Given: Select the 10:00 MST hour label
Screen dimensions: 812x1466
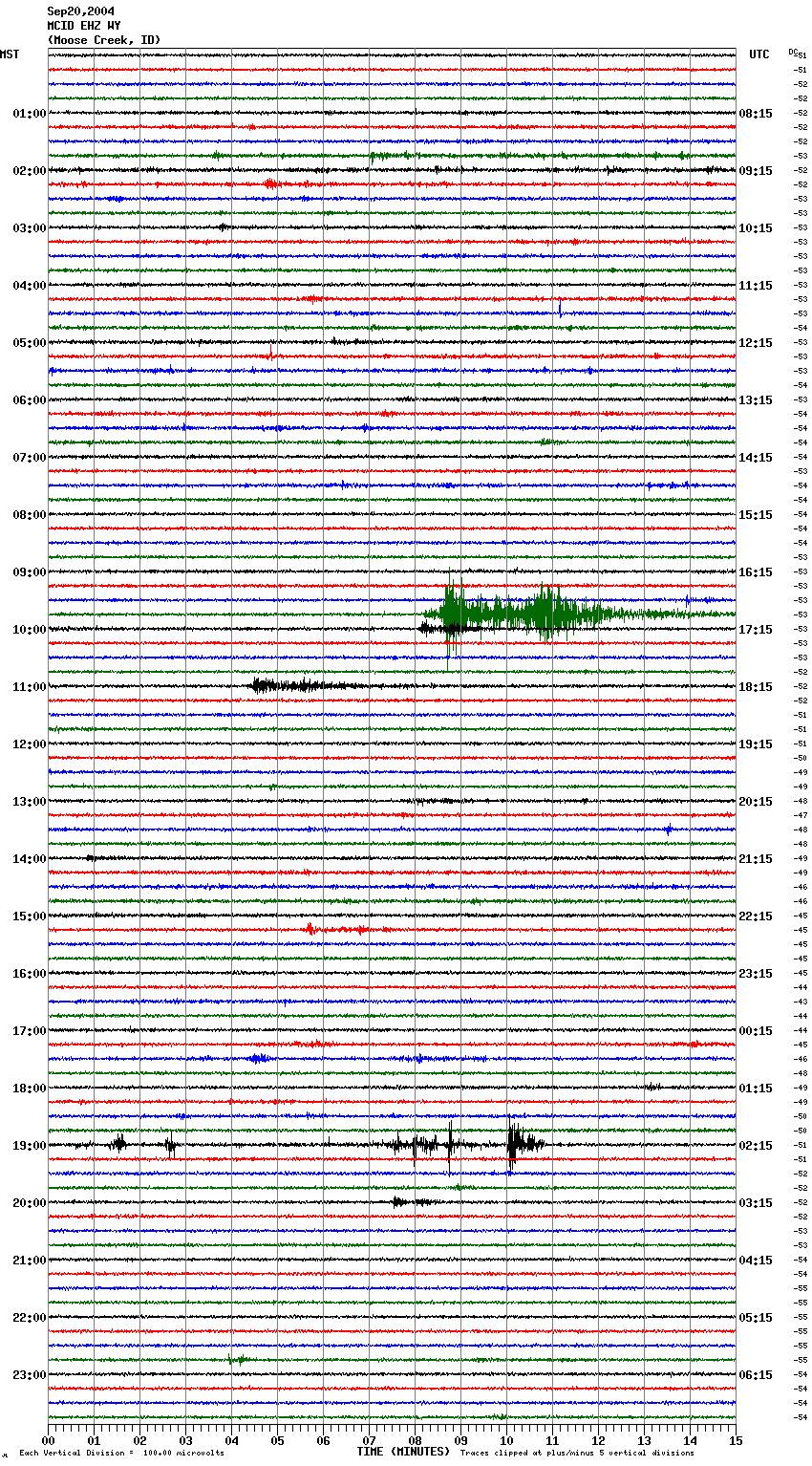Looking at the screenshot, I should tap(29, 630).
